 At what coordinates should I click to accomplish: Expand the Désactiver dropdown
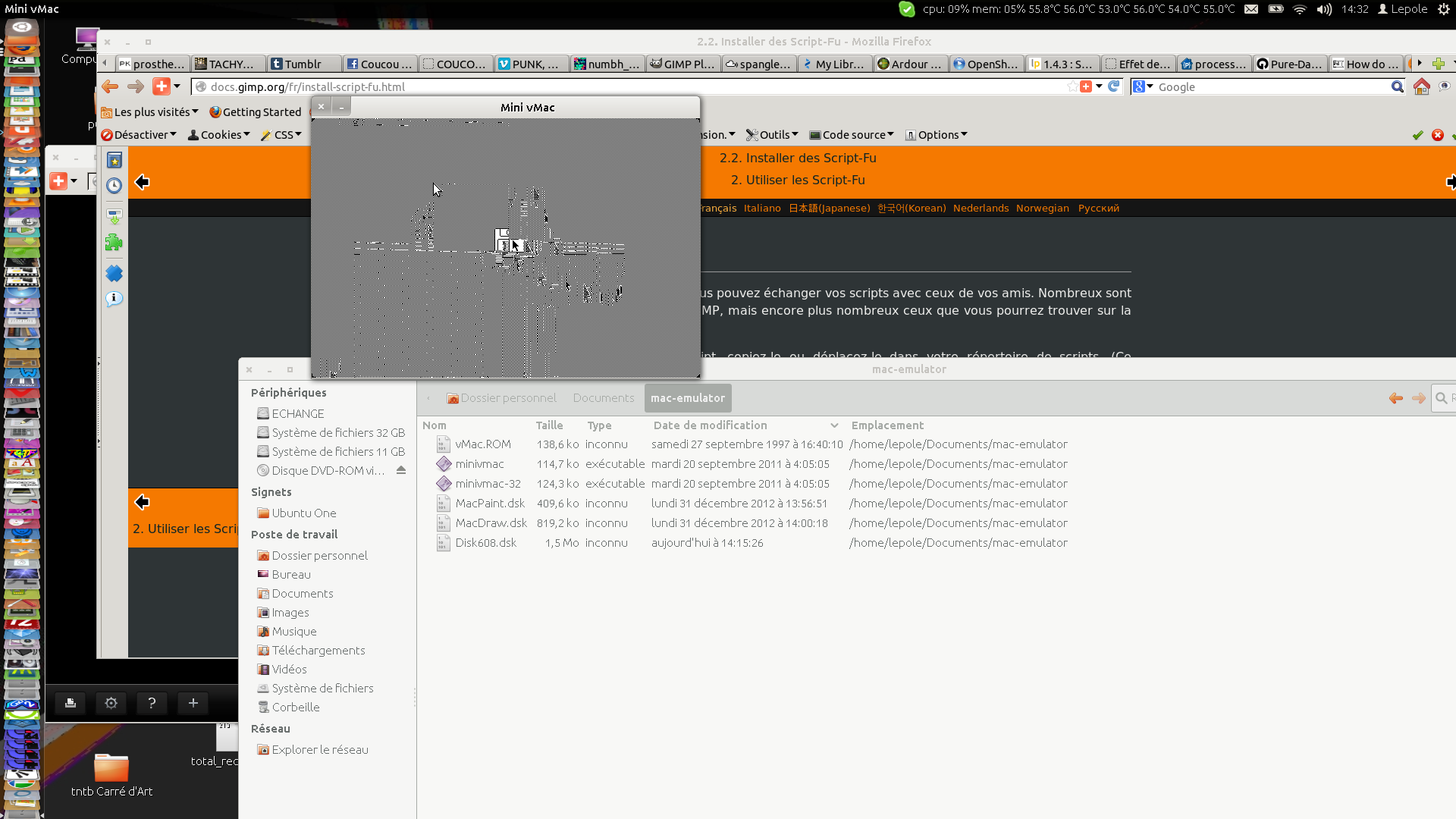139,135
